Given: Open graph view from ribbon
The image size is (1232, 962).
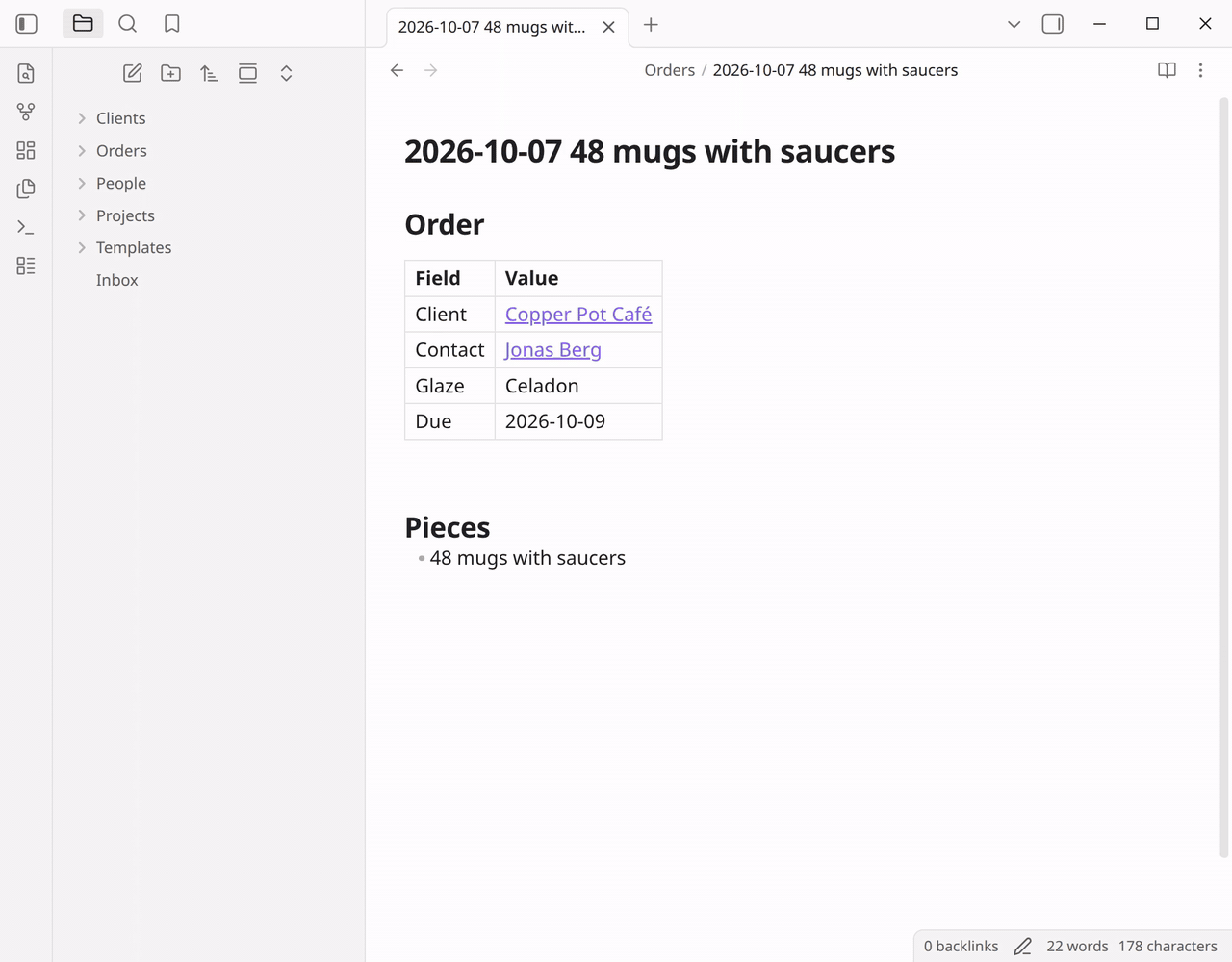Looking at the screenshot, I should (x=26, y=112).
